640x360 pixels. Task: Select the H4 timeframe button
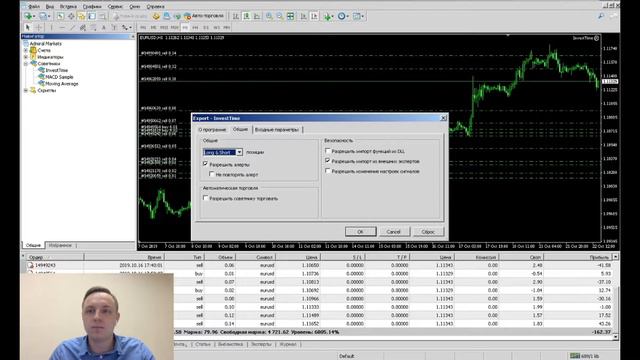click(x=196, y=27)
